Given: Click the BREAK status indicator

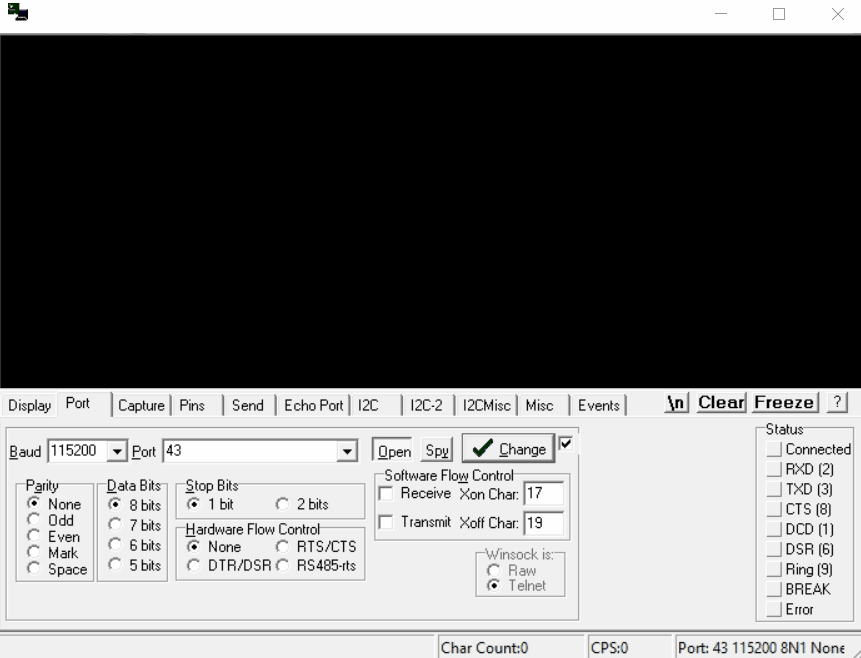Looking at the screenshot, I should click(x=774, y=589).
